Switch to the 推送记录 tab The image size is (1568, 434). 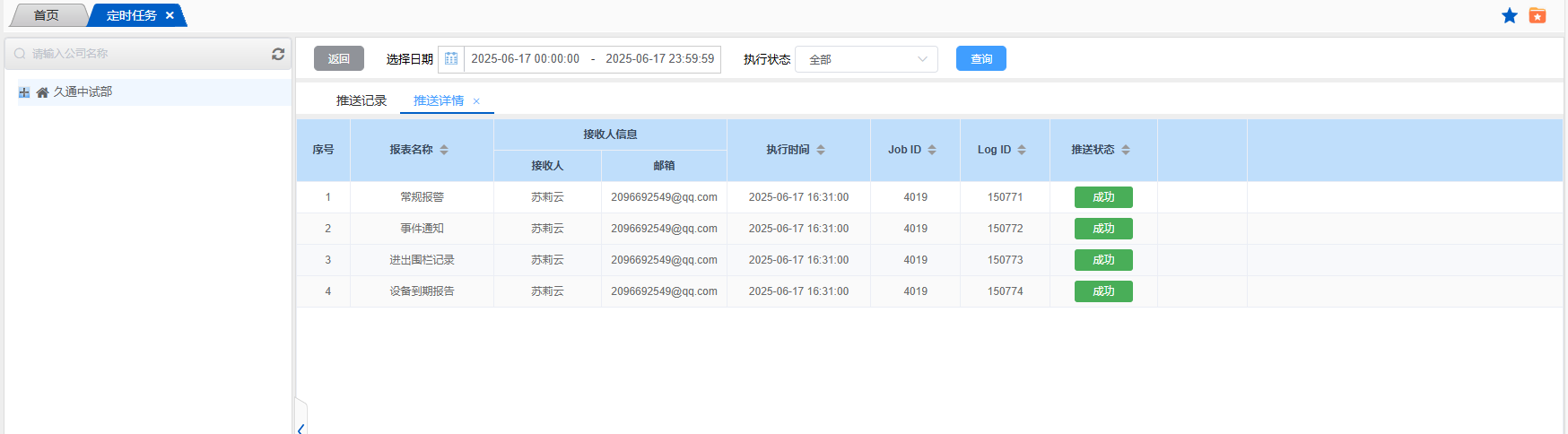pos(362,100)
